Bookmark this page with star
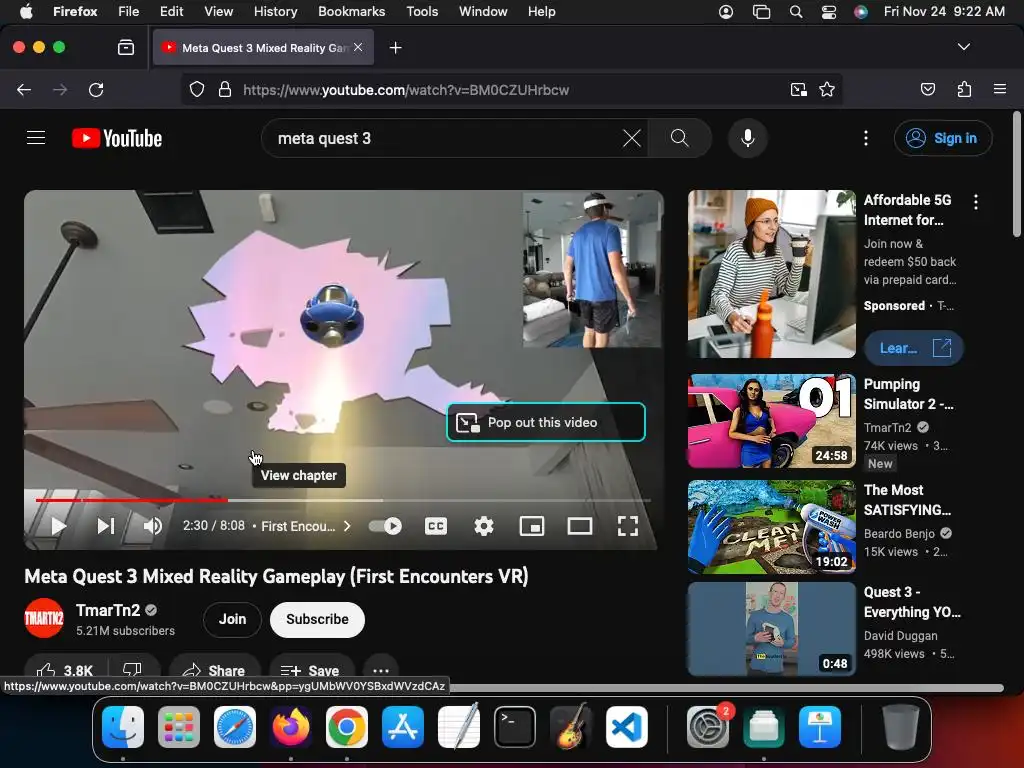The image size is (1024, 768). (827, 89)
